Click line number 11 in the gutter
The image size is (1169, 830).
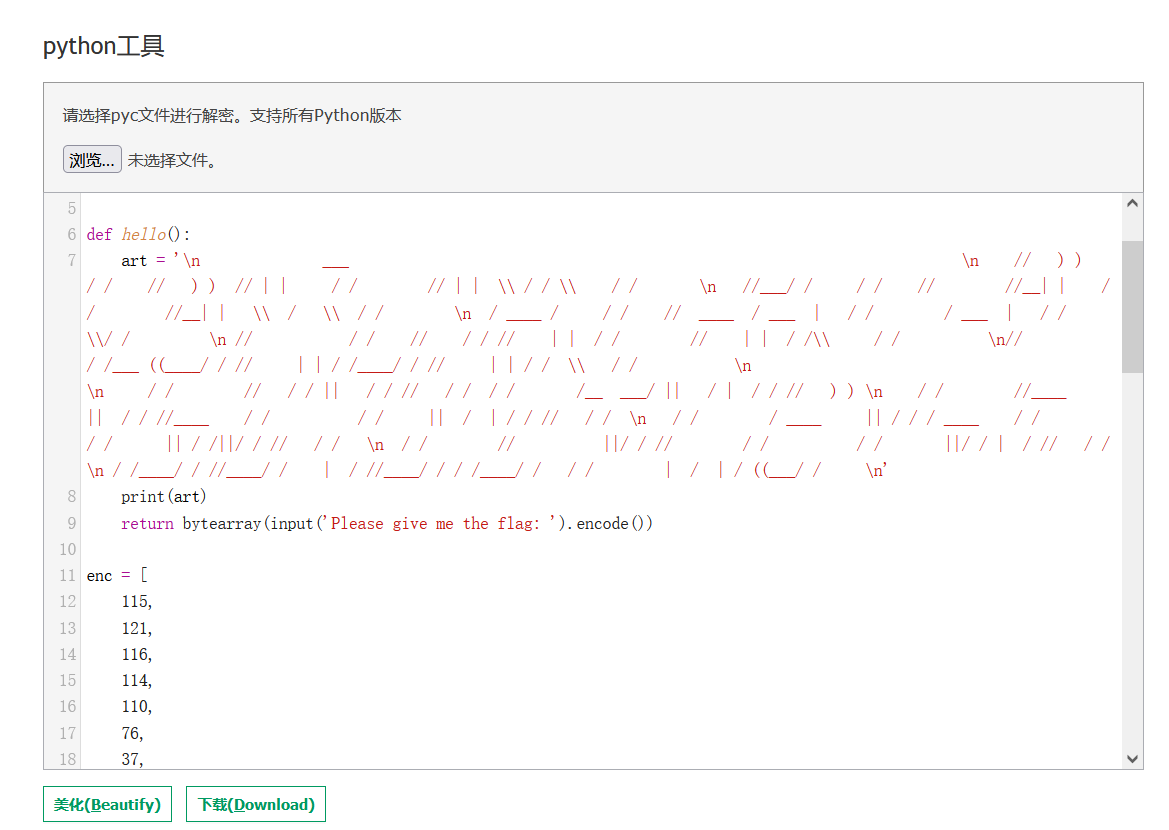point(67,576)
